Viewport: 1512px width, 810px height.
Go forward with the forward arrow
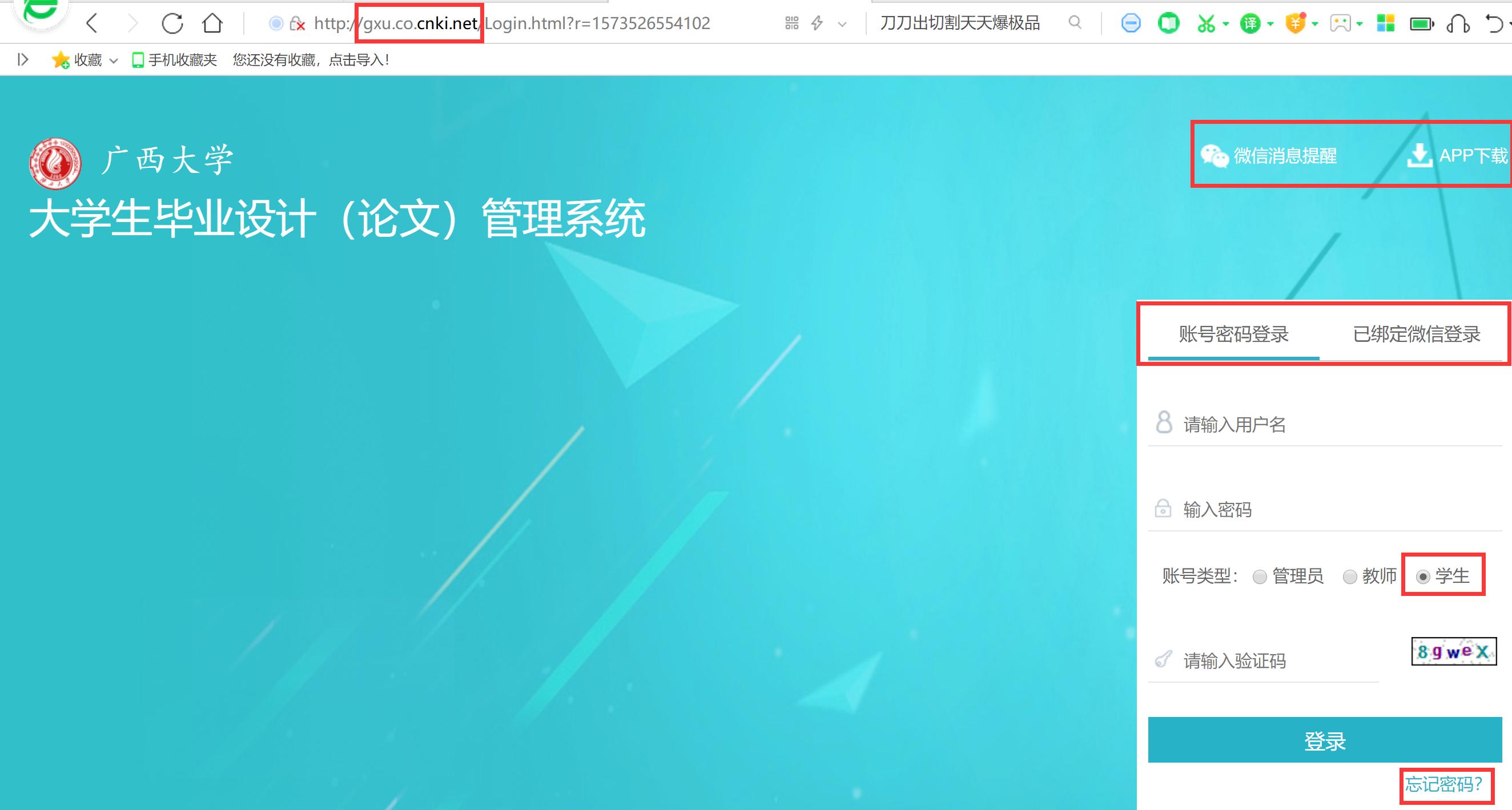tap(132, 23)
